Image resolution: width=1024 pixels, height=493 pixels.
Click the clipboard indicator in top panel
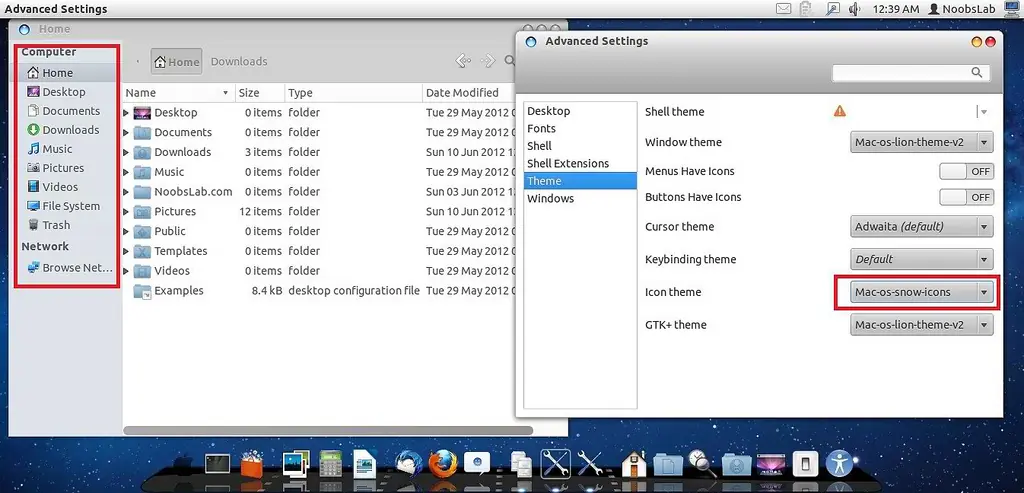coord(807,8)
